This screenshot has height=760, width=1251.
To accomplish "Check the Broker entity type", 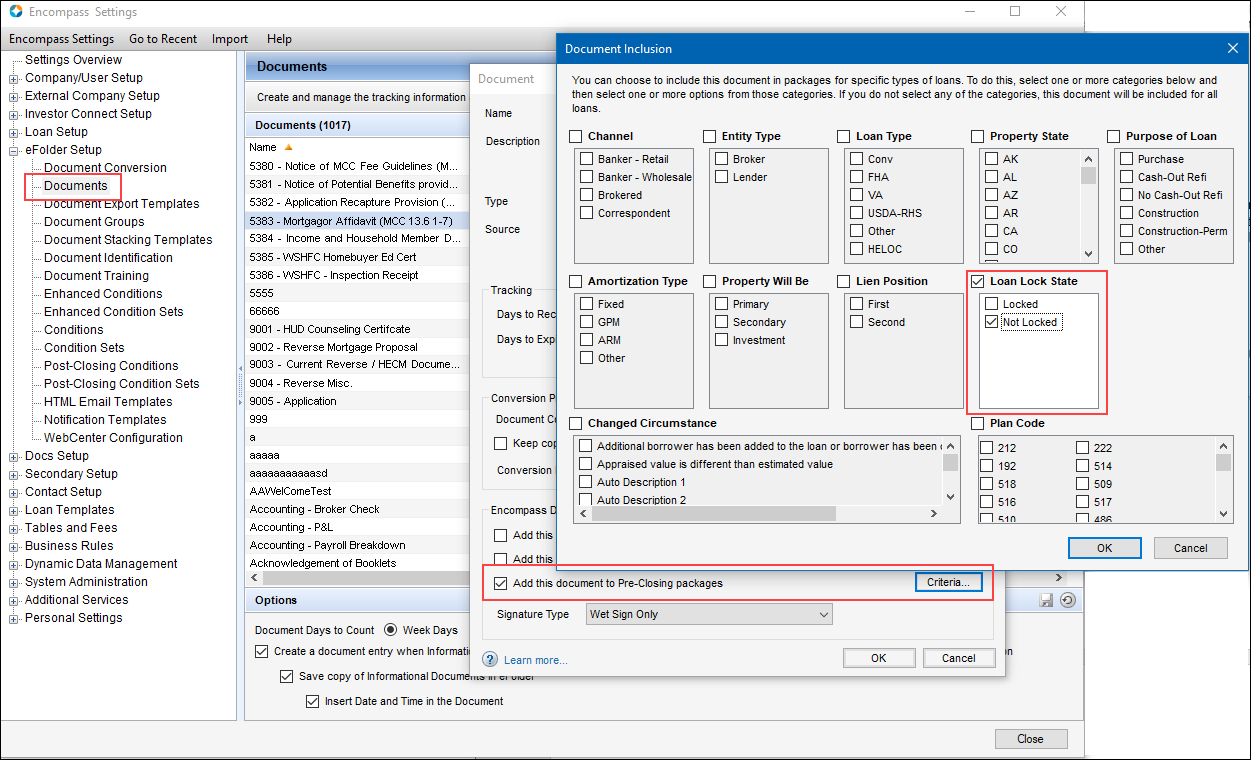I will point(722,159).
